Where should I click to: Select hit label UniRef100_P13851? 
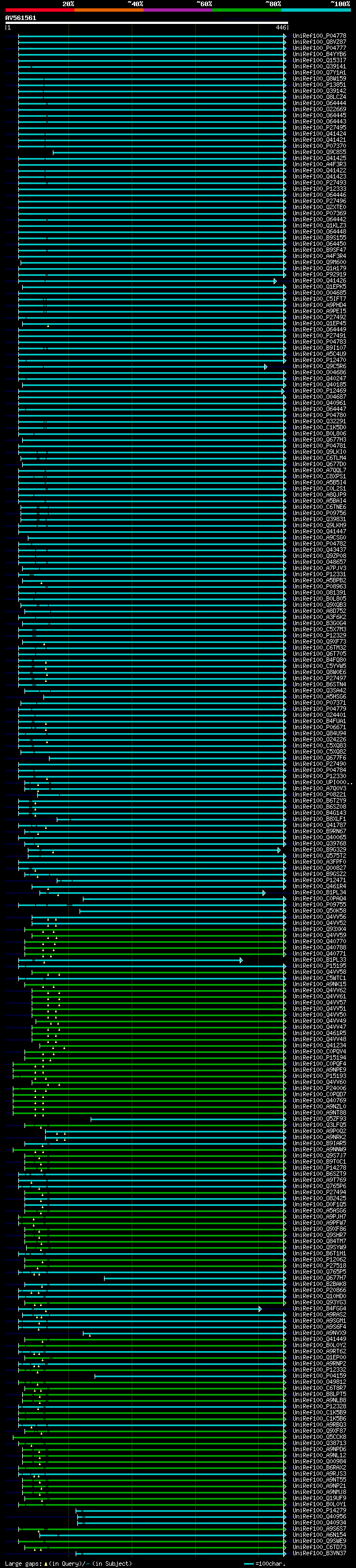tap(319, 85)
